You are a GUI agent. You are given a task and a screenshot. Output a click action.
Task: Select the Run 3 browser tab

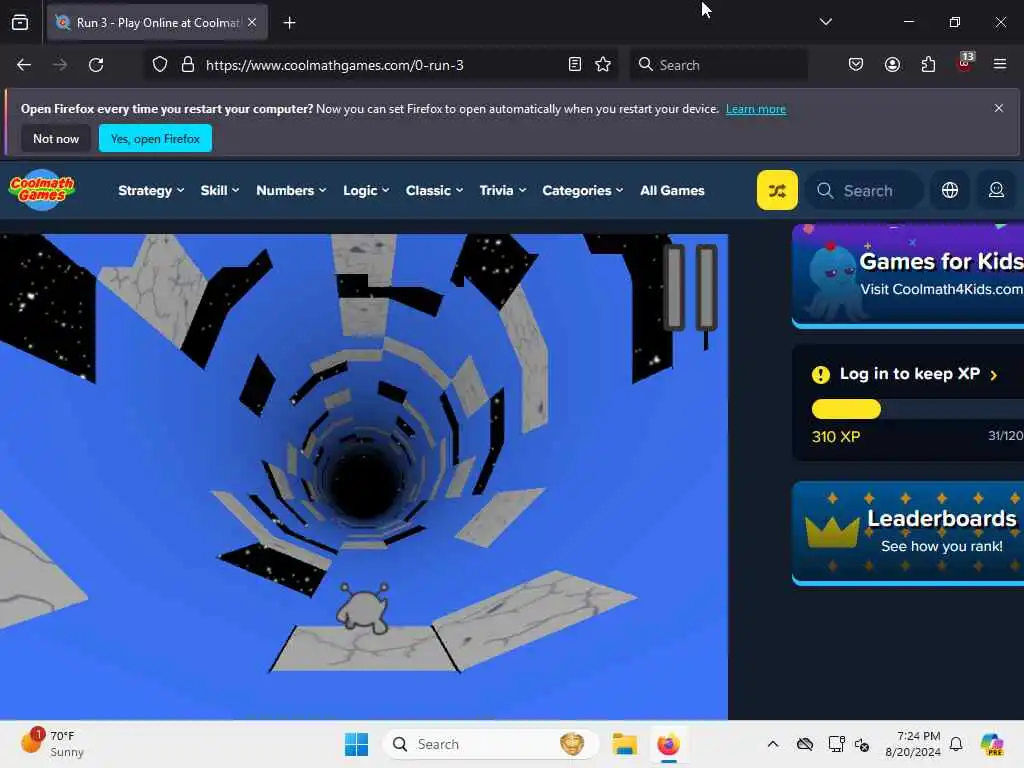pos(157,22)
